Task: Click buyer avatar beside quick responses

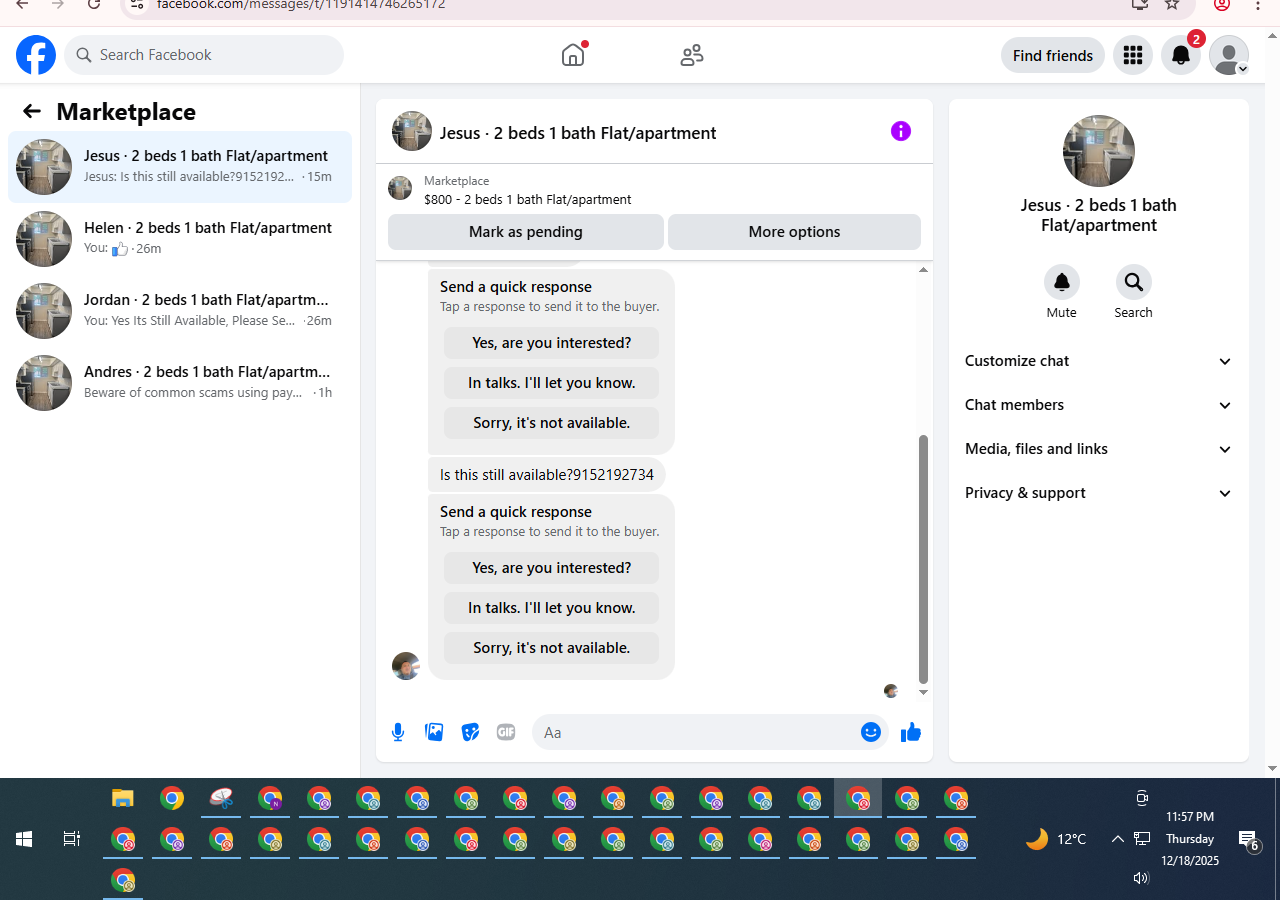Action: (x=406, y=666)
